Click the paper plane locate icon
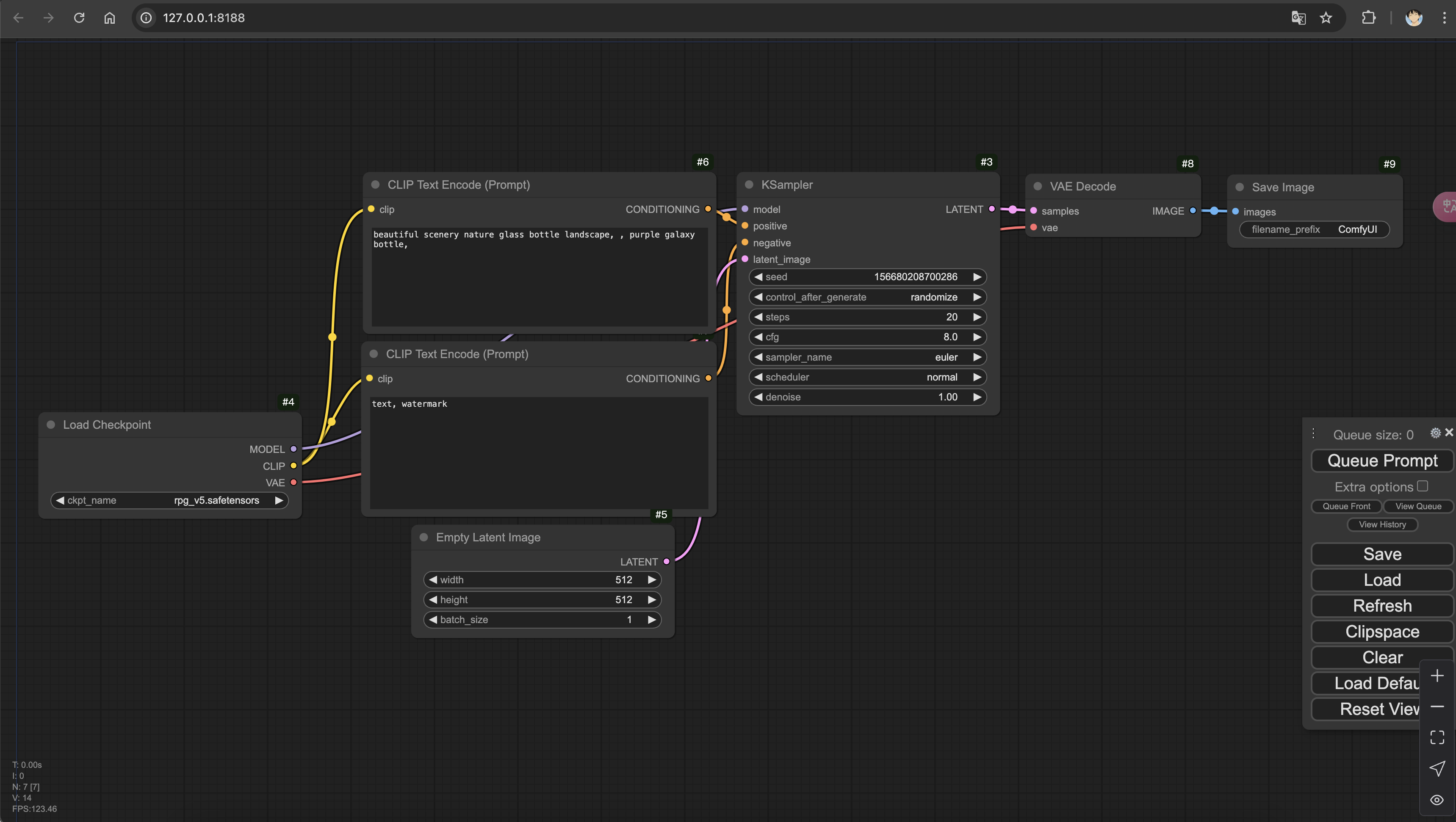 click(x=1437, y=768)
